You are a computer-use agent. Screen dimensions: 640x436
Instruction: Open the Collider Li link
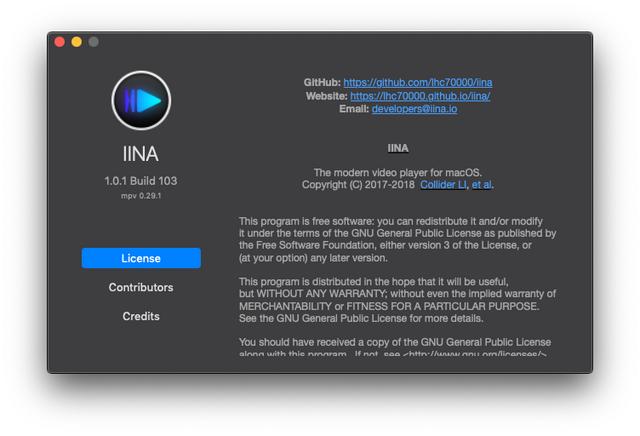pyautogui.click(x=443, y=185)
